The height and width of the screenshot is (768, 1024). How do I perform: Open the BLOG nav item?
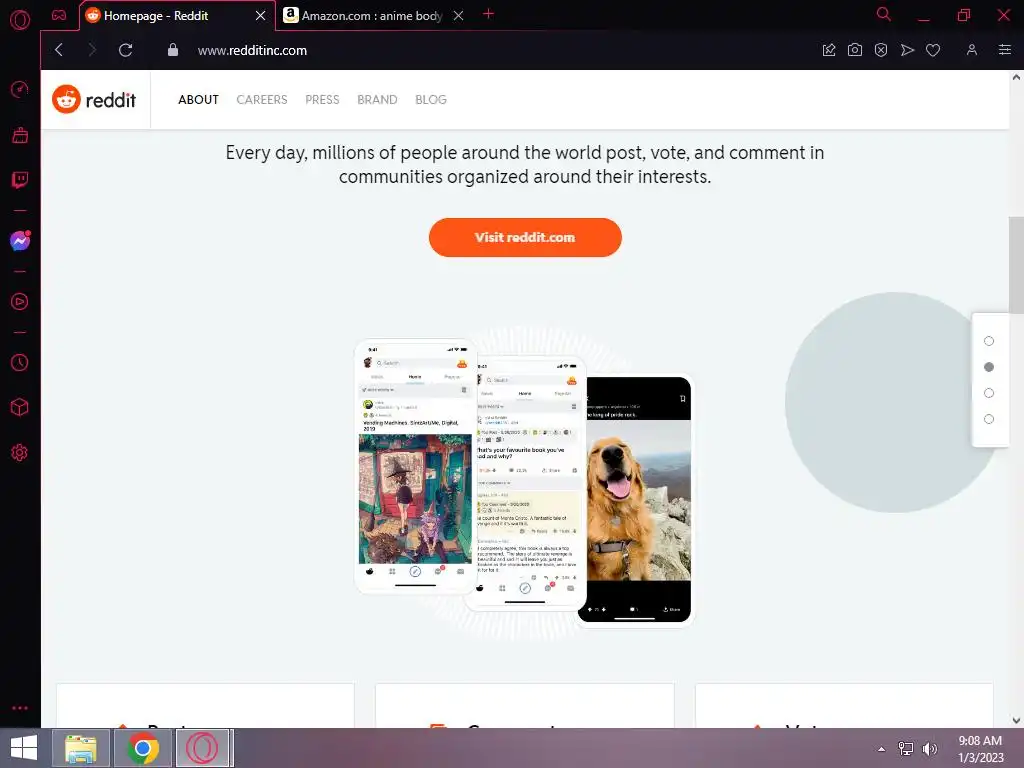(x=431, y=100)
